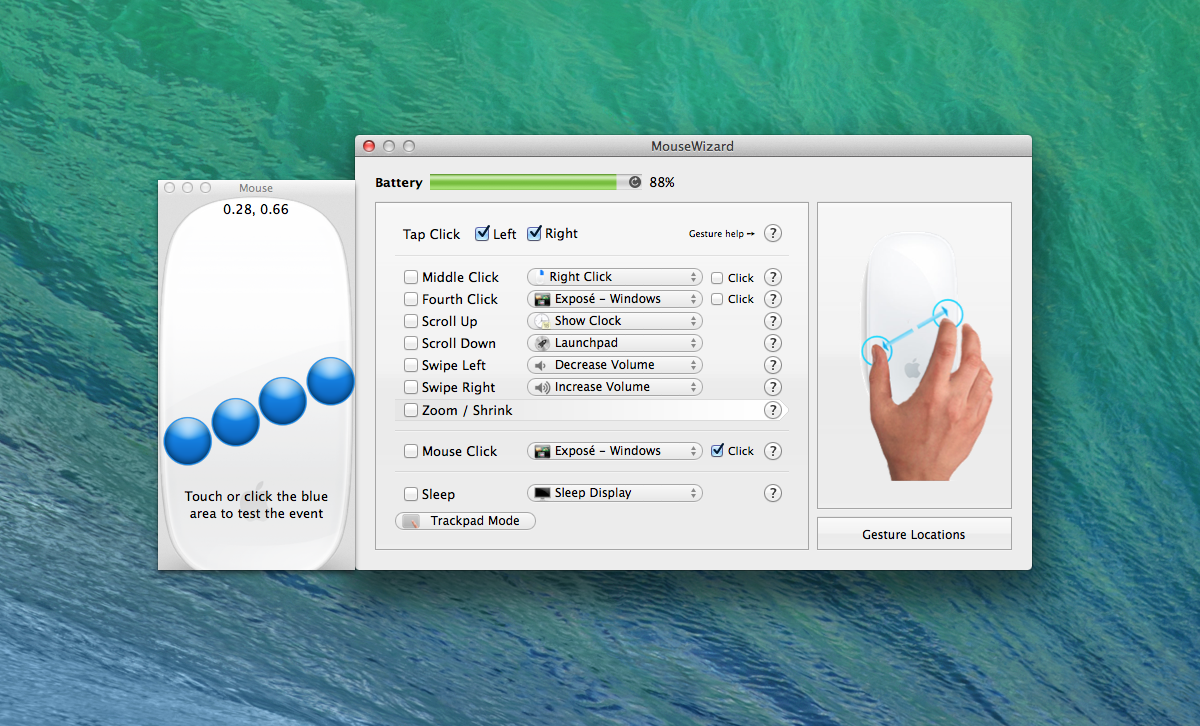Click the Gesture Locations button

pyautogui.click(x=914, y=534)
